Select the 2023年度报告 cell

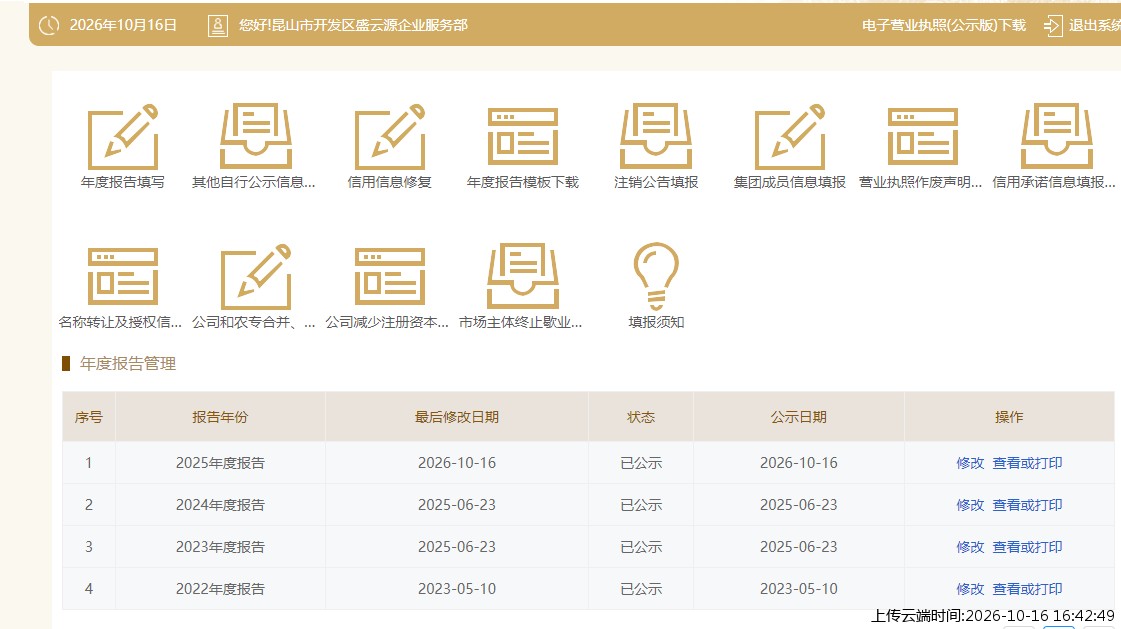click(220, 548)
